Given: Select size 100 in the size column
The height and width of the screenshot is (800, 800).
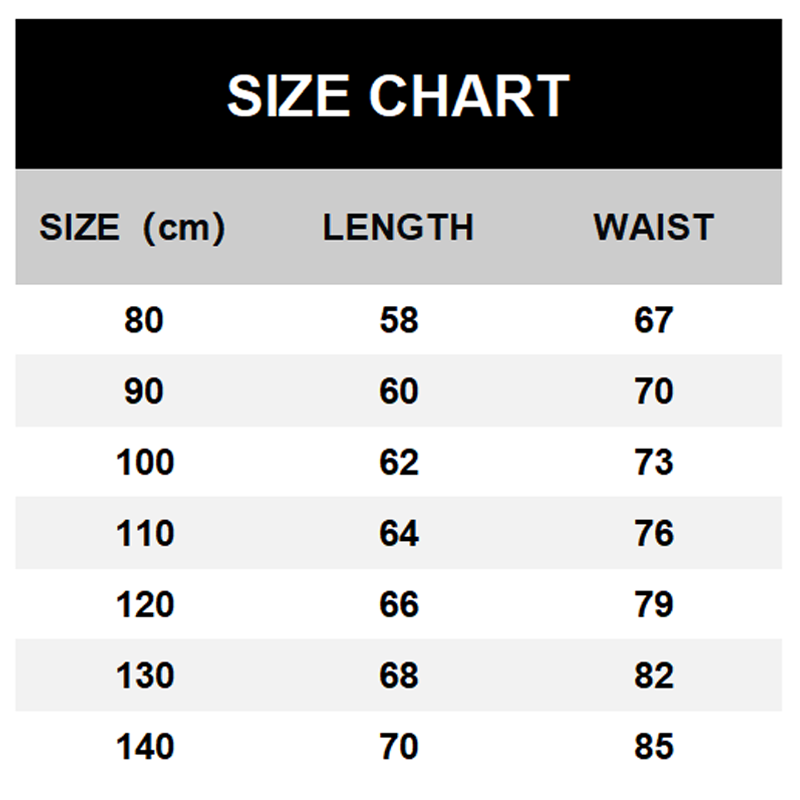Looking at the screenshot, I should pos(145,463).
